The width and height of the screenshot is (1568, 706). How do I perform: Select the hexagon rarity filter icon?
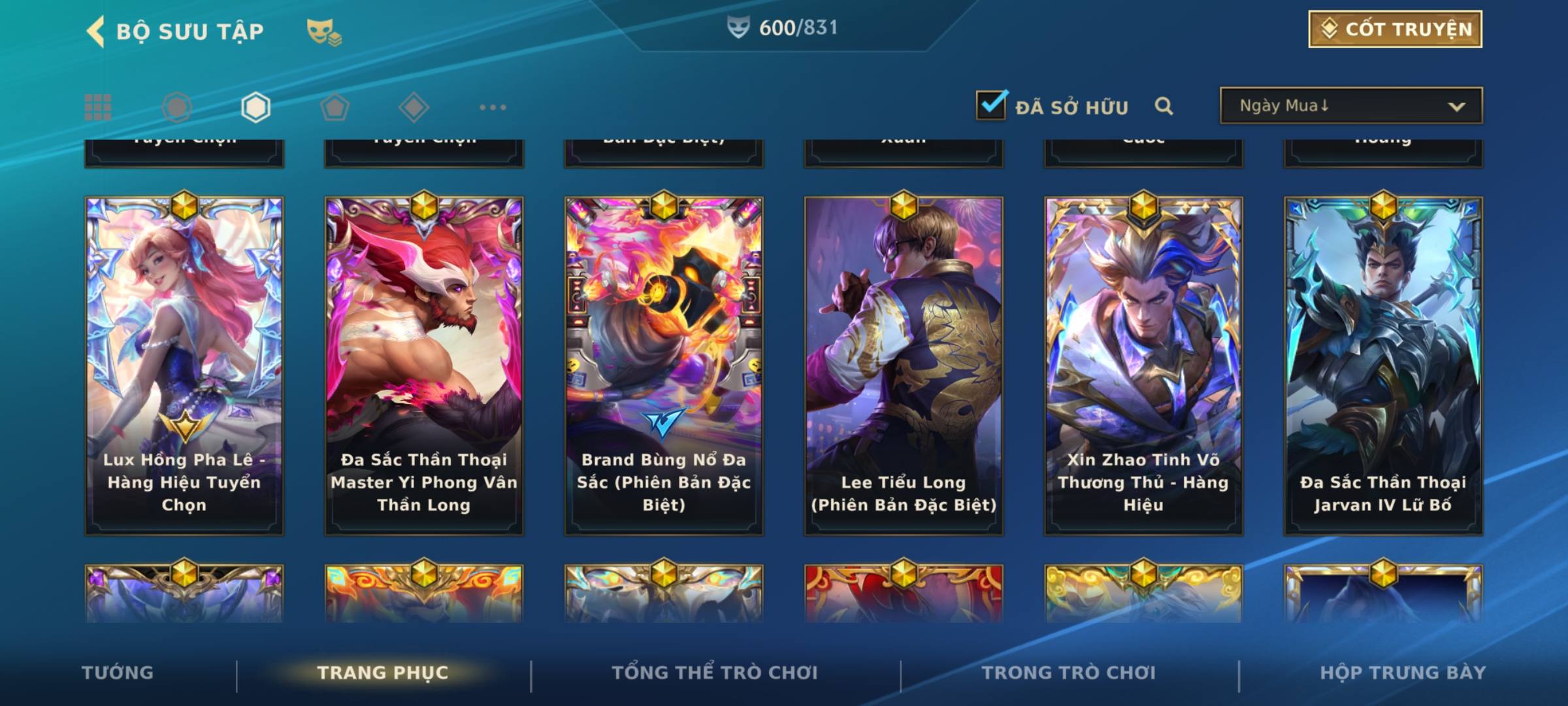(x=255, y=107)
